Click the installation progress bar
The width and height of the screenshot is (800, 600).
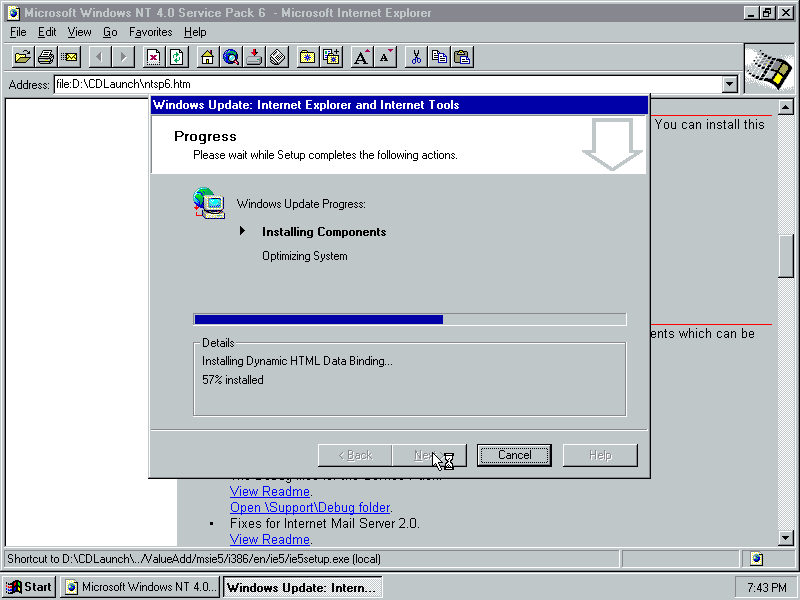[x=409, y=319]
